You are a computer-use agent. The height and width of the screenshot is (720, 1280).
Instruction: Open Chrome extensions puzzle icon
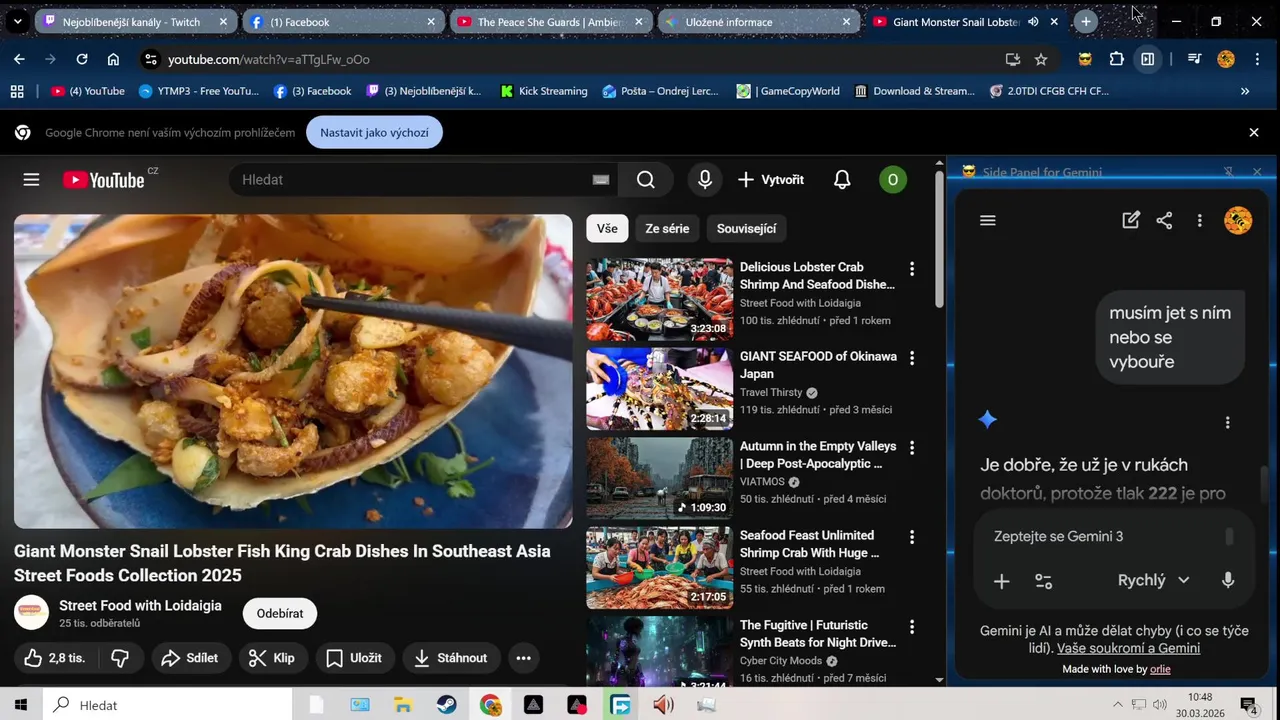tap(1117, 59)
